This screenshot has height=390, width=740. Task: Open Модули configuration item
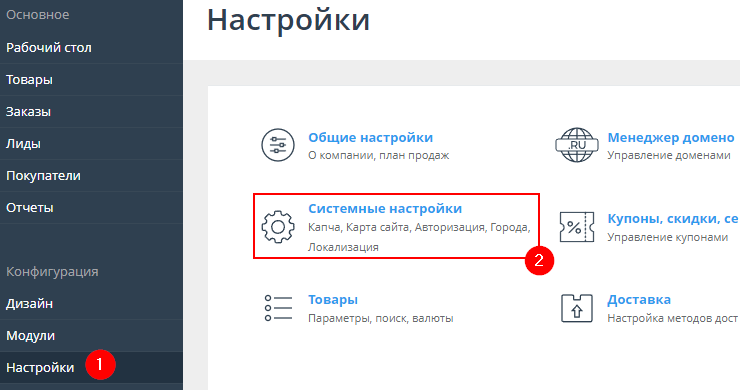pyautogui.click(x=91, y=336)
